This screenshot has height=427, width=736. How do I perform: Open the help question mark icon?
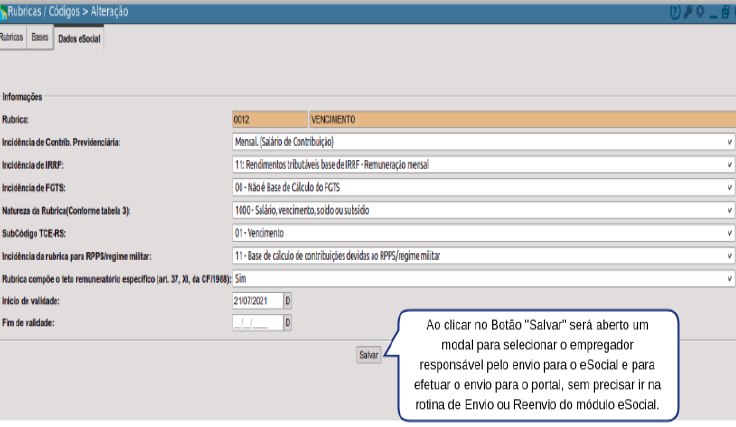pyautogui.click(x=675, y=12)
